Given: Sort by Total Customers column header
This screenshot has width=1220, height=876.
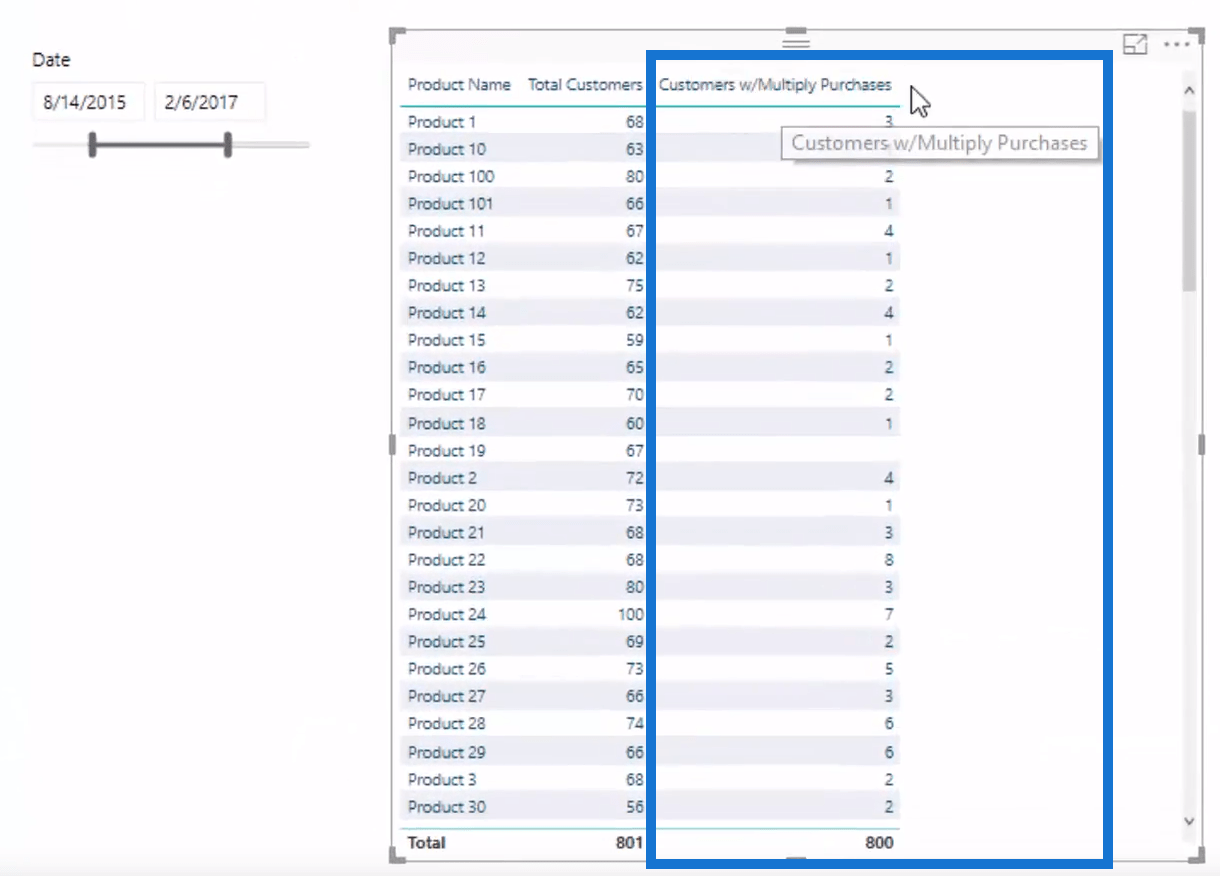Looking at the screenshot, I should (x=585, y=85).
